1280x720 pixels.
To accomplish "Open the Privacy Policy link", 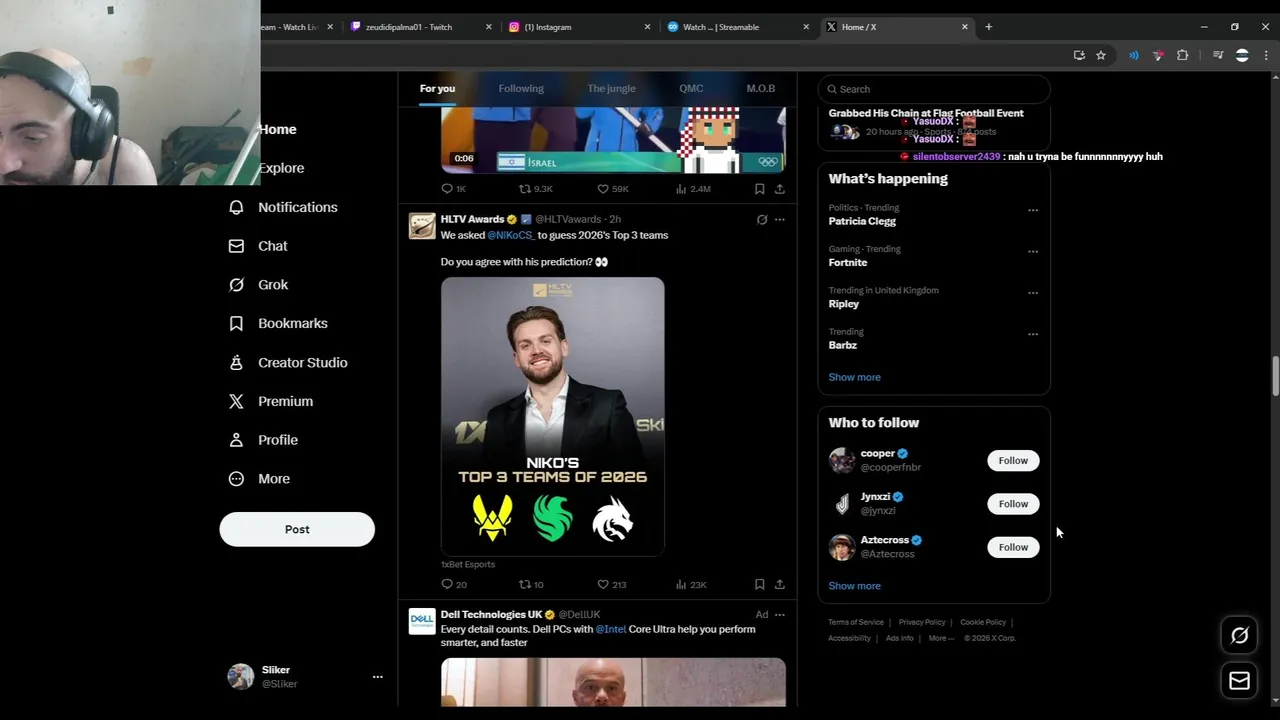I will click(922, 622).
